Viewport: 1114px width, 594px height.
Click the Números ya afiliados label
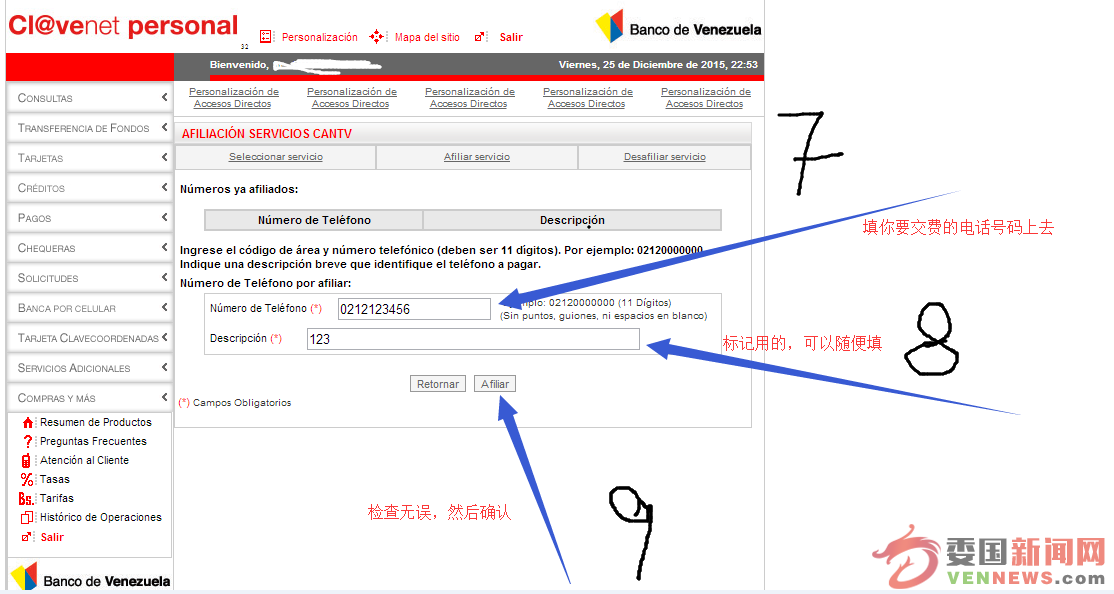point(239,189)
